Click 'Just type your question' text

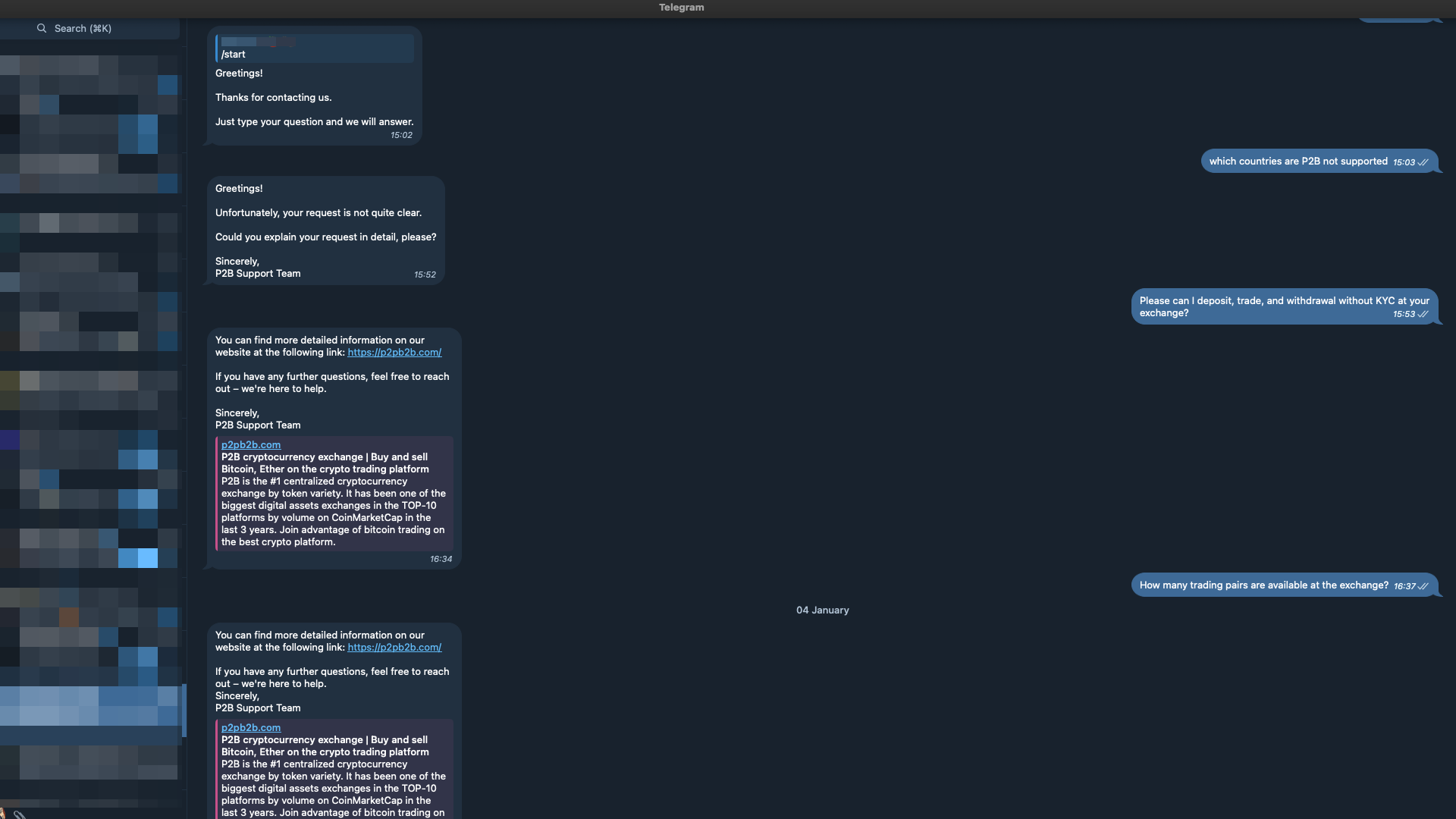coord(314,121)
